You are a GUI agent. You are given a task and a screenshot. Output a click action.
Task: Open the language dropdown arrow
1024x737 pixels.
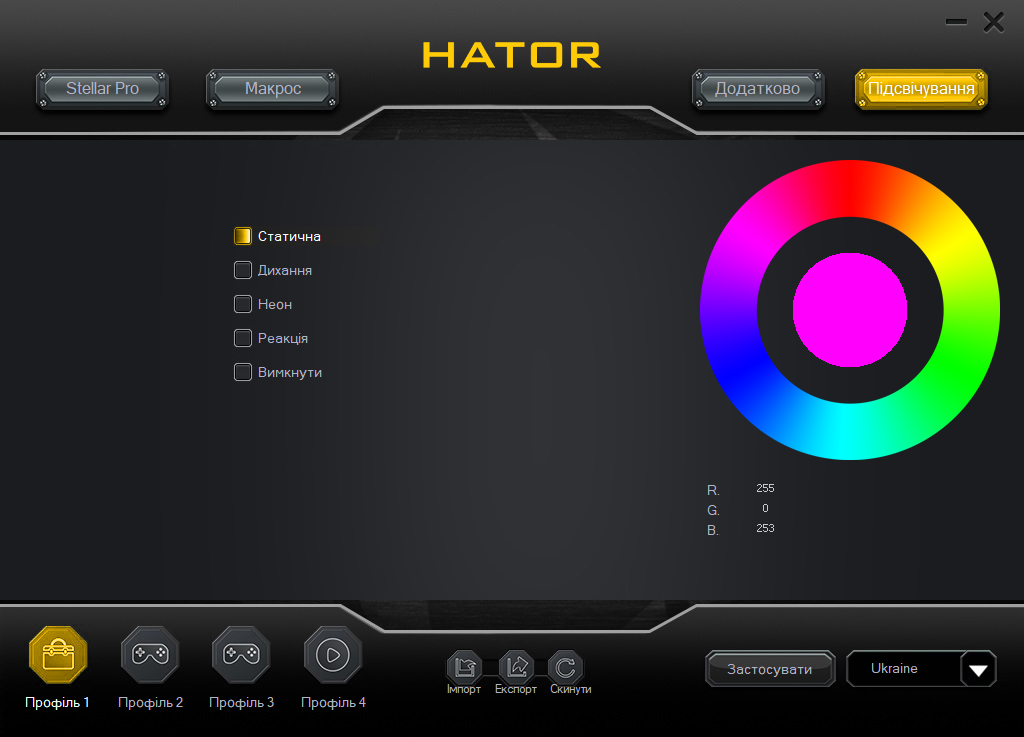(978, 669)
